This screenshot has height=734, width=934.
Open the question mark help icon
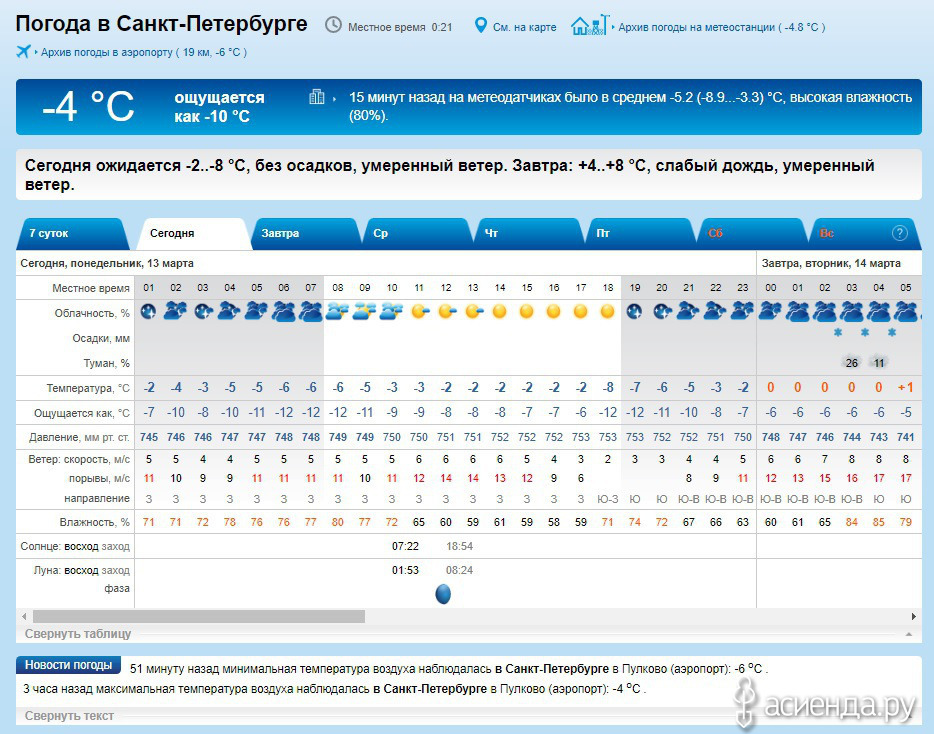click(x=899, y=233)
